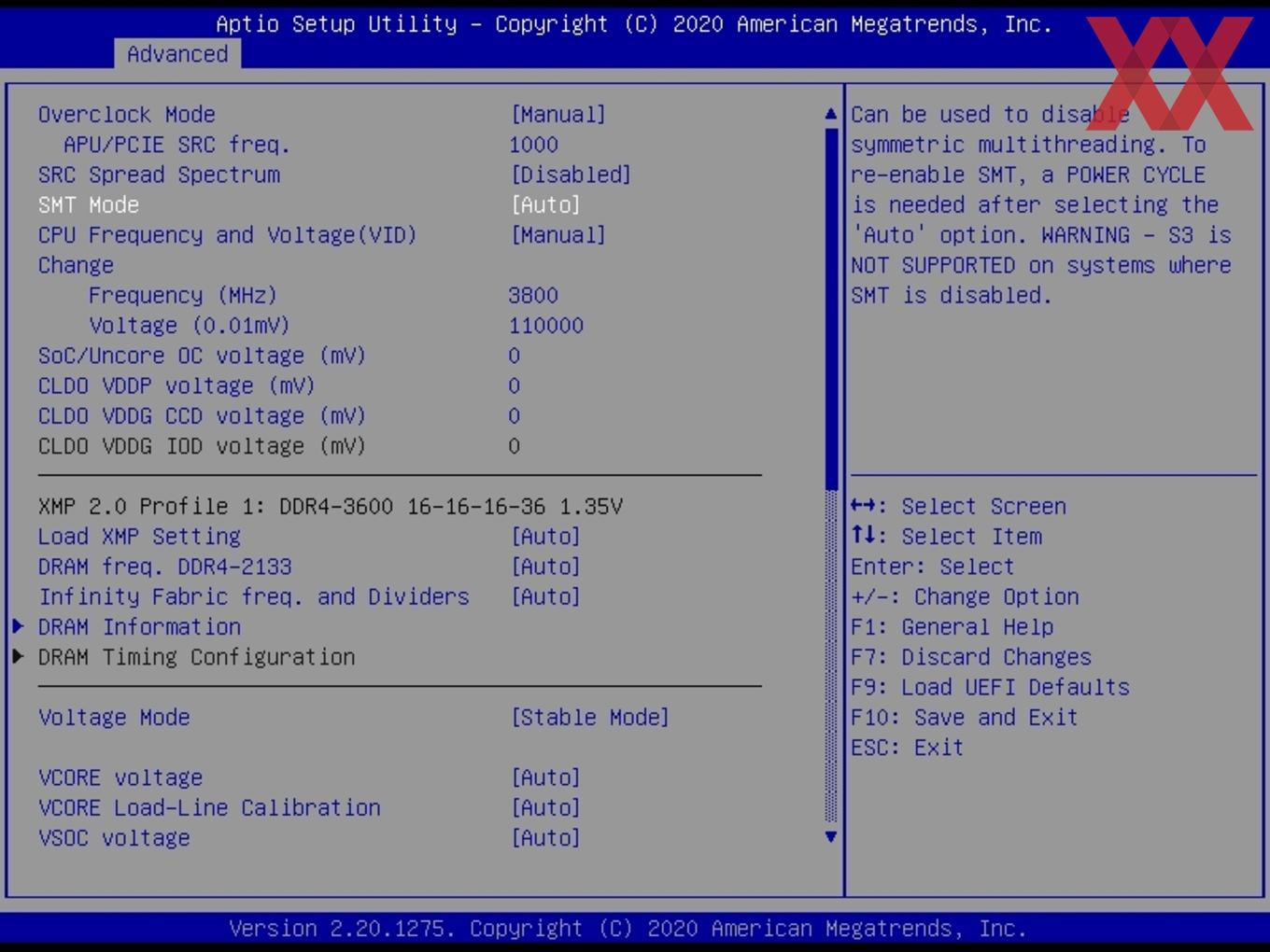This screenshot has width=1270, height=952.
Task: Open Infinity Fabric freq. and Dividers option
Action: (x=545, y=597)
